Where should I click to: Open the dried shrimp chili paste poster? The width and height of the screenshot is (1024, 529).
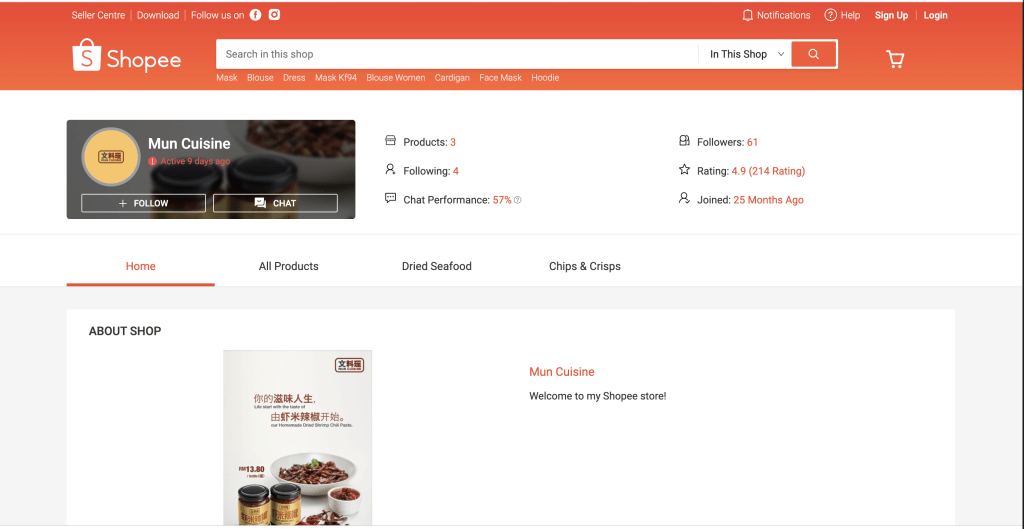[298, 438]
